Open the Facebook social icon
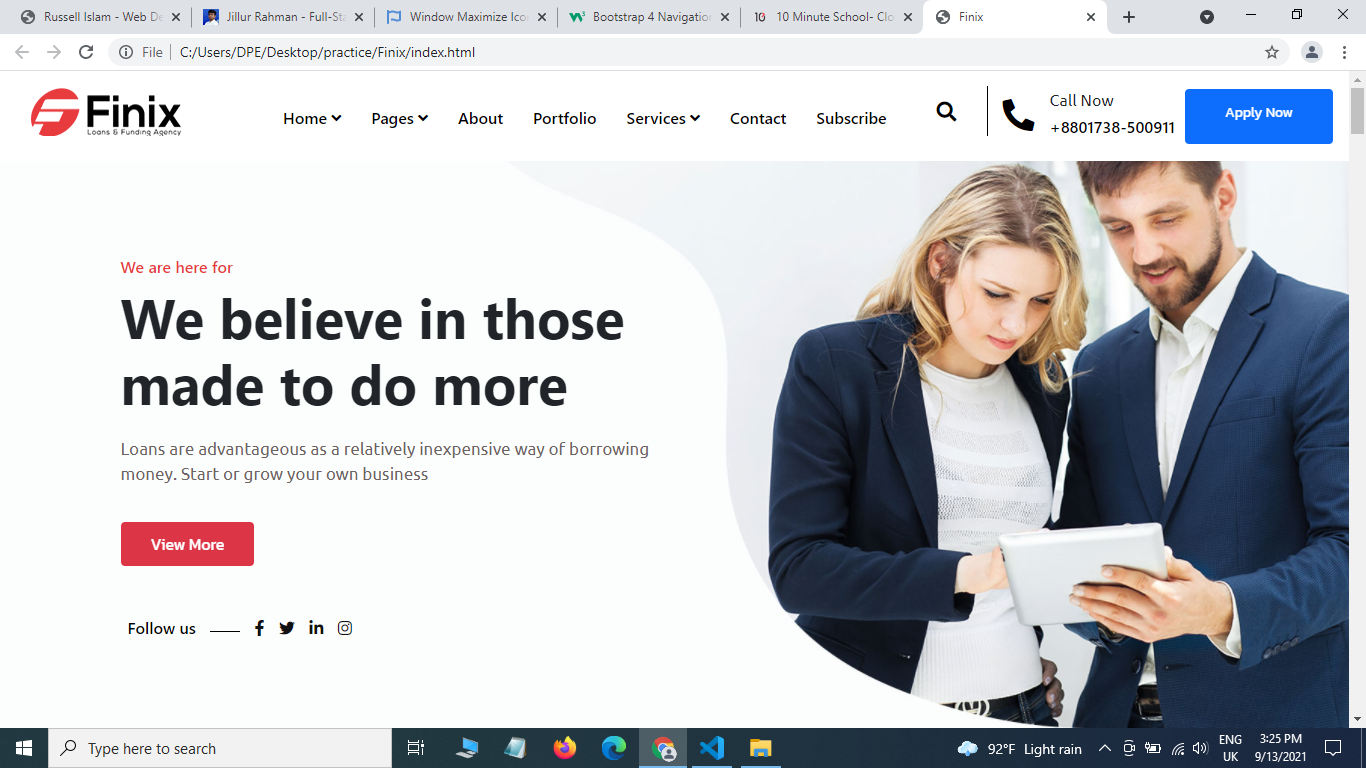 pyautogui.click(x=259, y=628)
